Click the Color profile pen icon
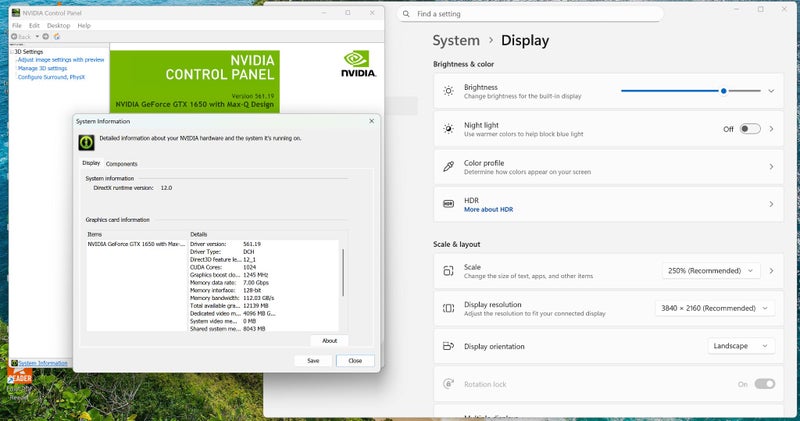This screenshot has width=800, height=421. (448, 167)
